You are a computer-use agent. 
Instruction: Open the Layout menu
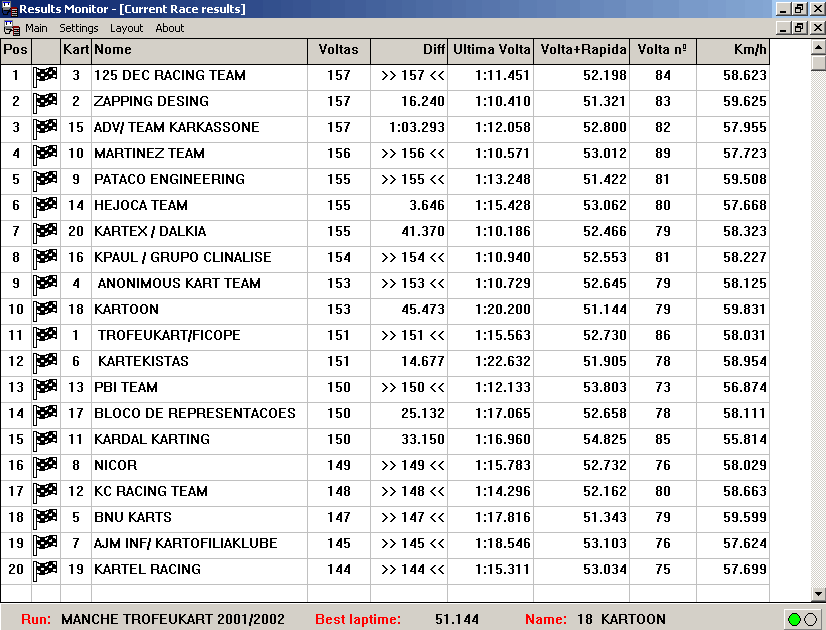[x=127, y=28]
